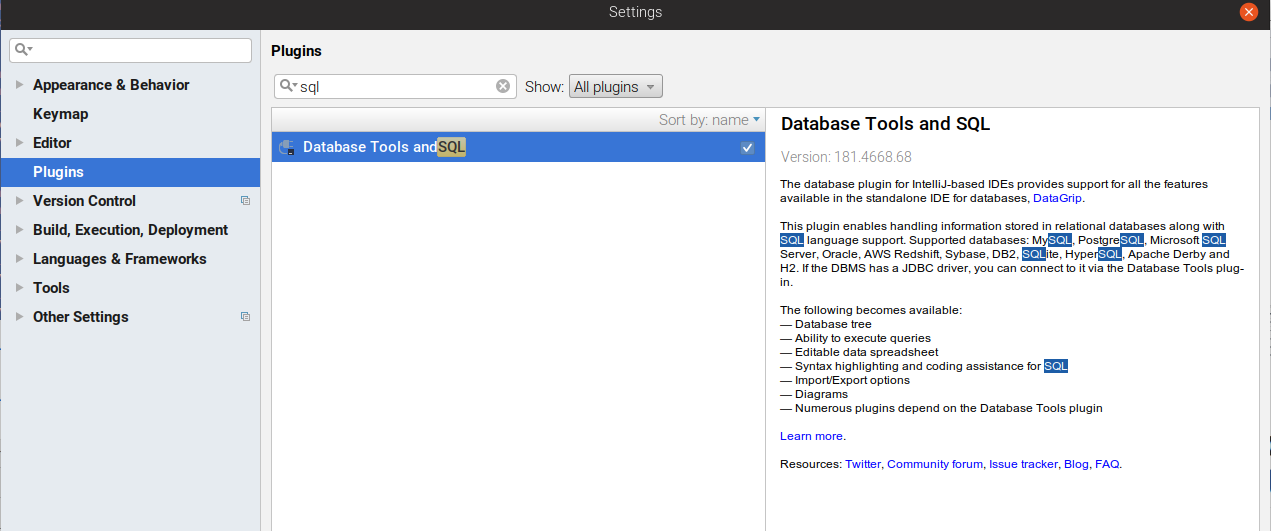This screenshot has height=531, width=1271.
Task: Disable the Database Tools and SQL checkbox
Action: [747, 148]
